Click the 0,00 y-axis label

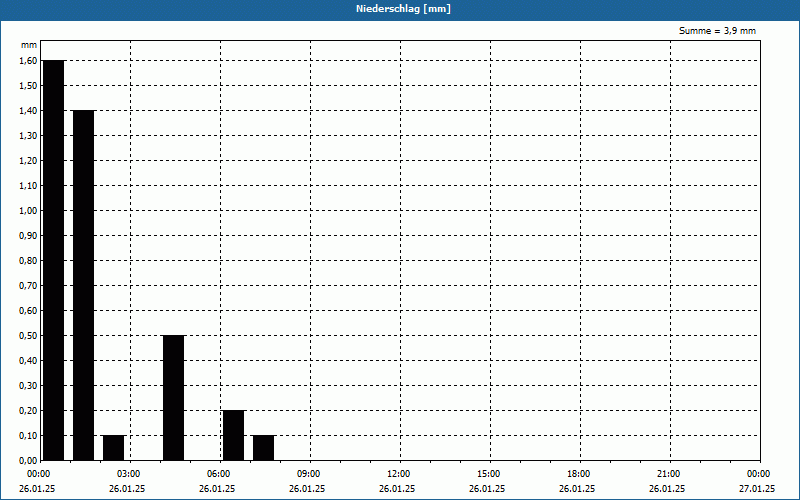[28, 461]
